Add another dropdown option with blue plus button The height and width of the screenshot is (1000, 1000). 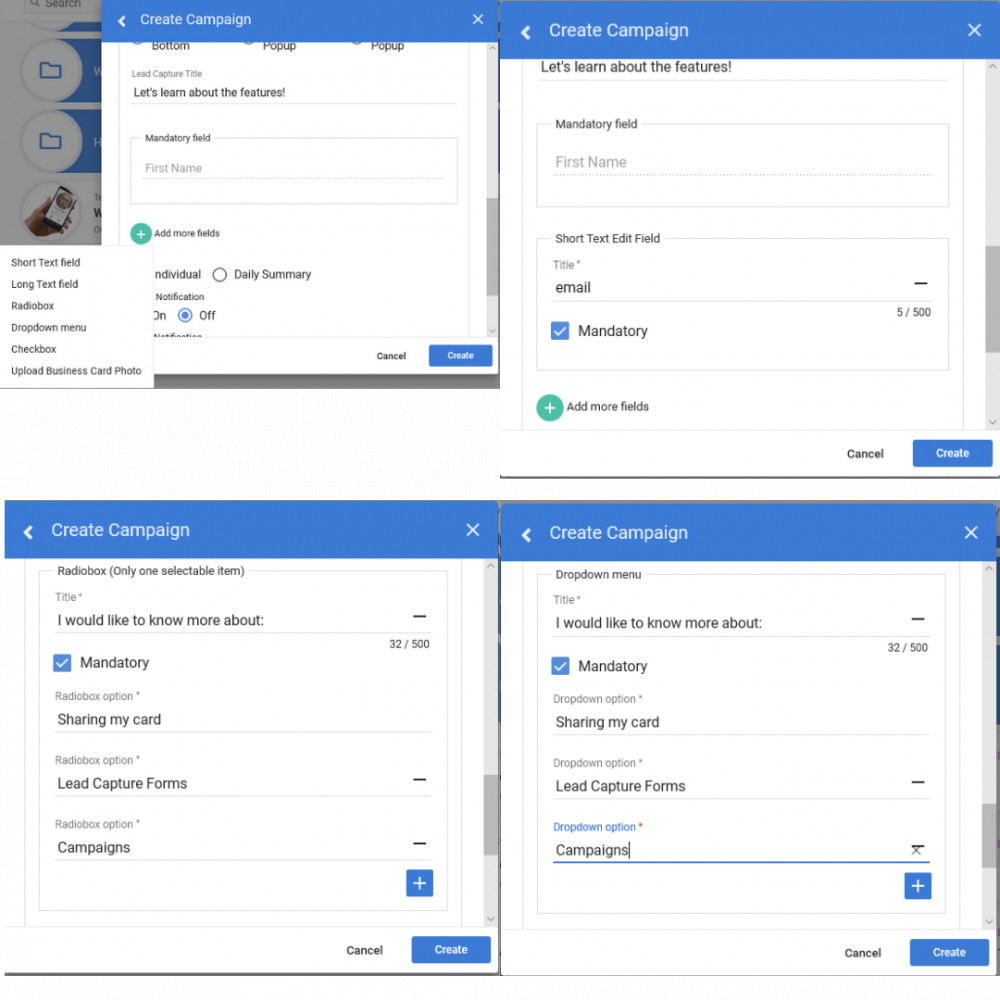click(x=918, y=886)
